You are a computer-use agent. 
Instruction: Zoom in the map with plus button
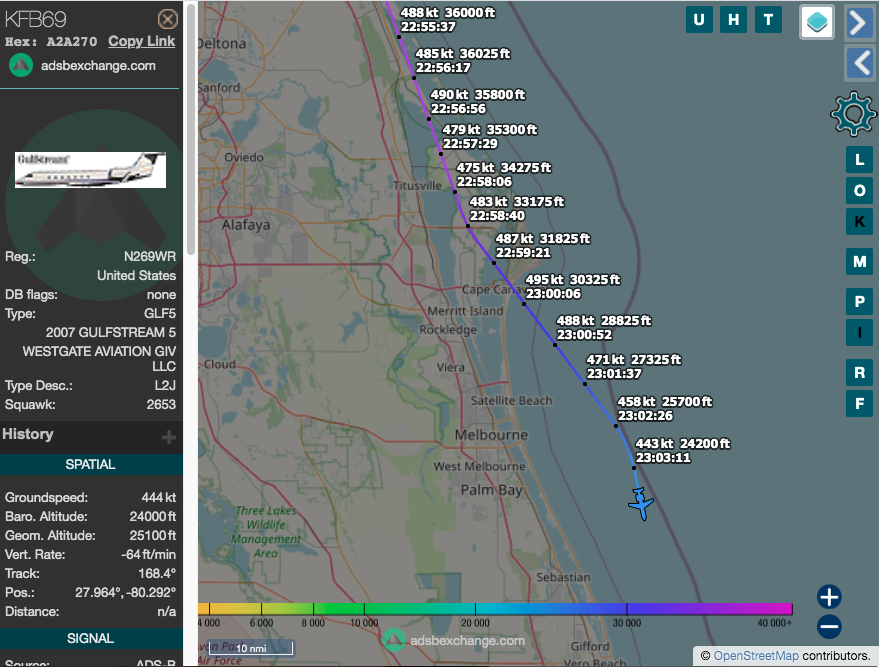coord(829,596)
